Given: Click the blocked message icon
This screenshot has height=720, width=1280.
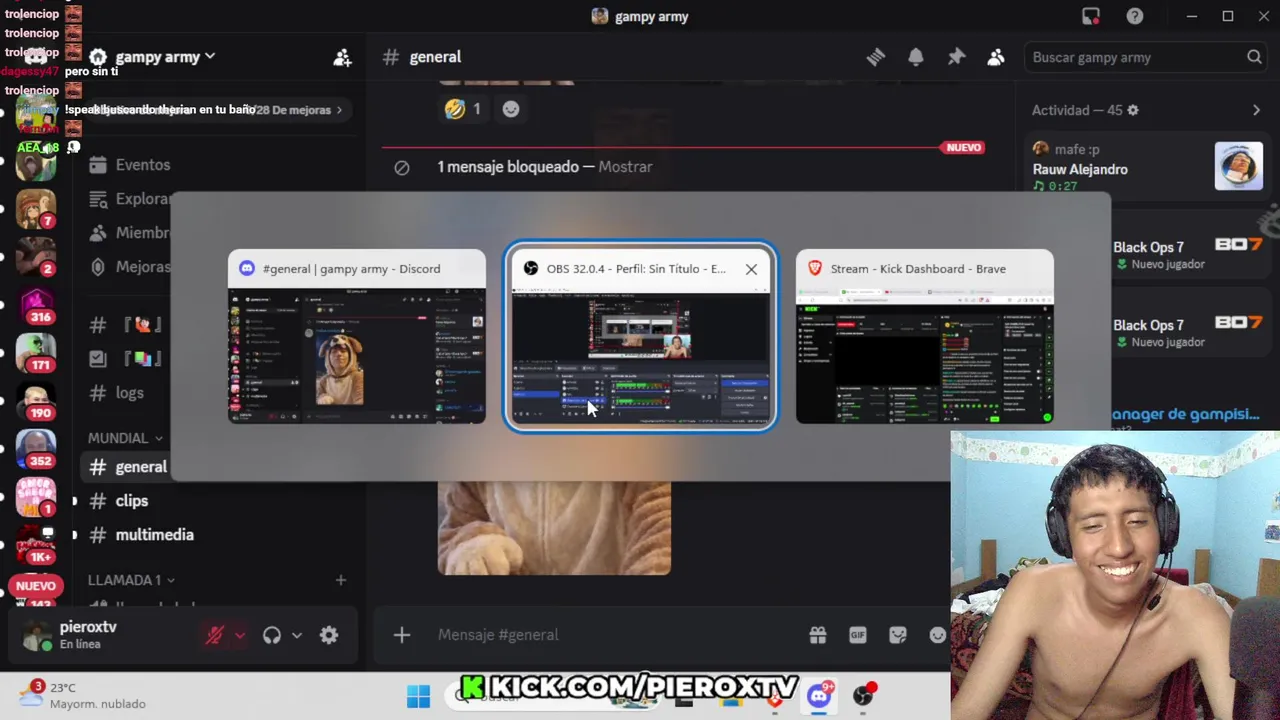Looking at the screenshot, I should point(402,168).
